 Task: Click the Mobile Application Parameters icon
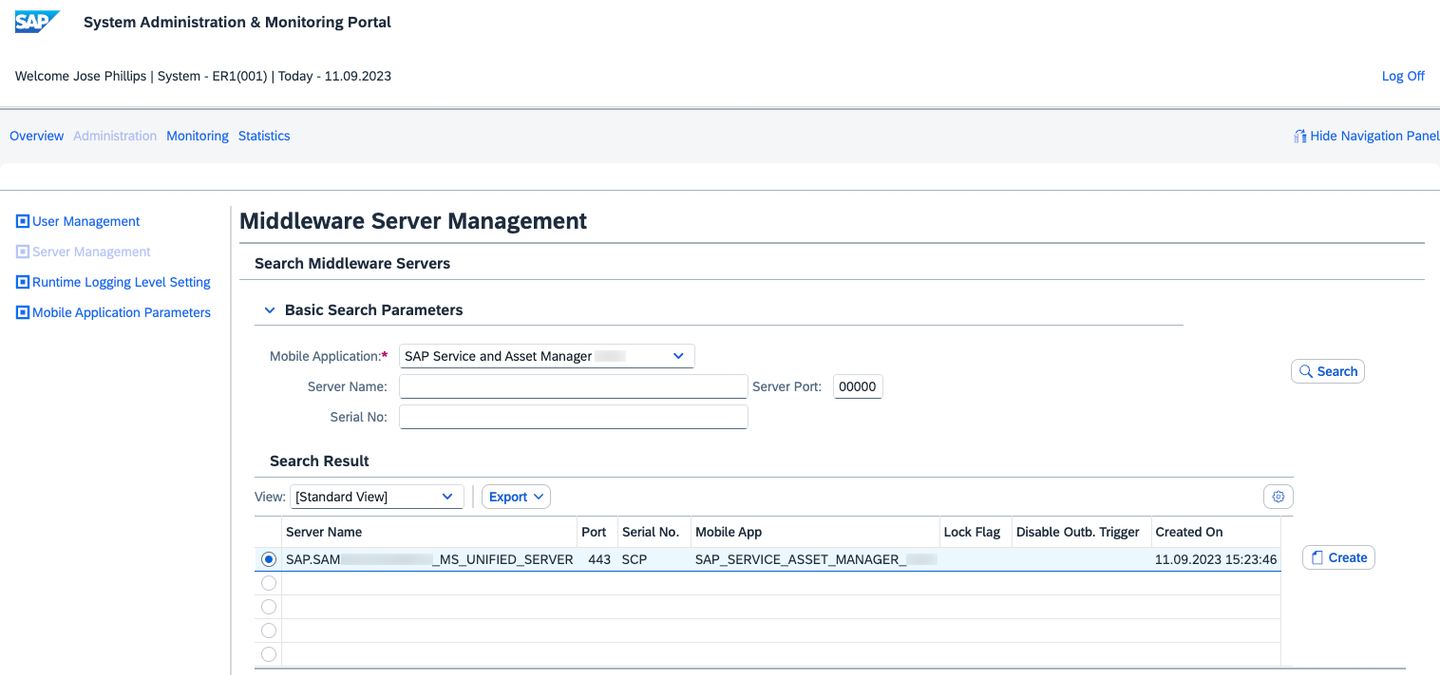tap(23, 312)
